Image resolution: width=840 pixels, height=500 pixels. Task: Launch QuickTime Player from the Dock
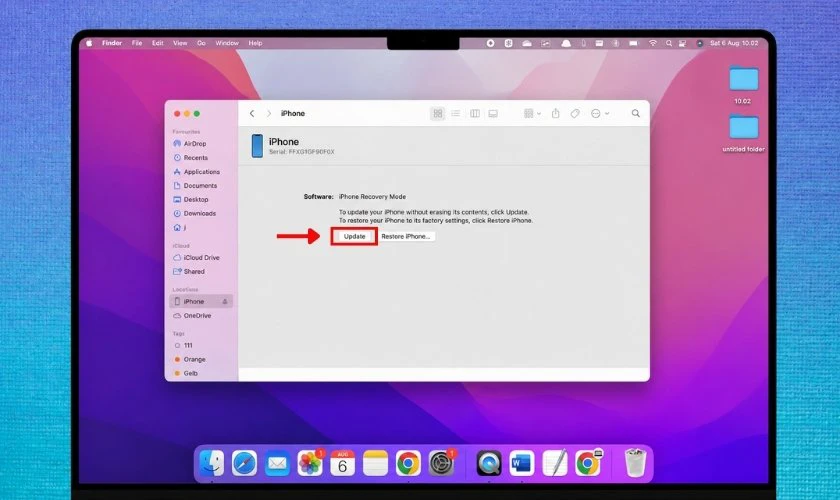pyautogui.click(x=489, y=463)
